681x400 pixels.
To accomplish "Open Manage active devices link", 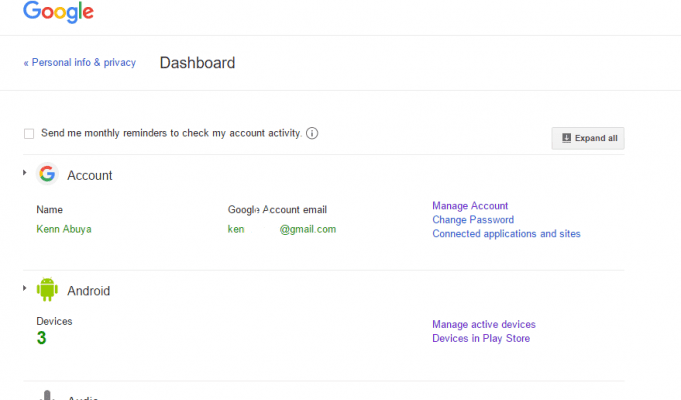I will pos(484,324).
